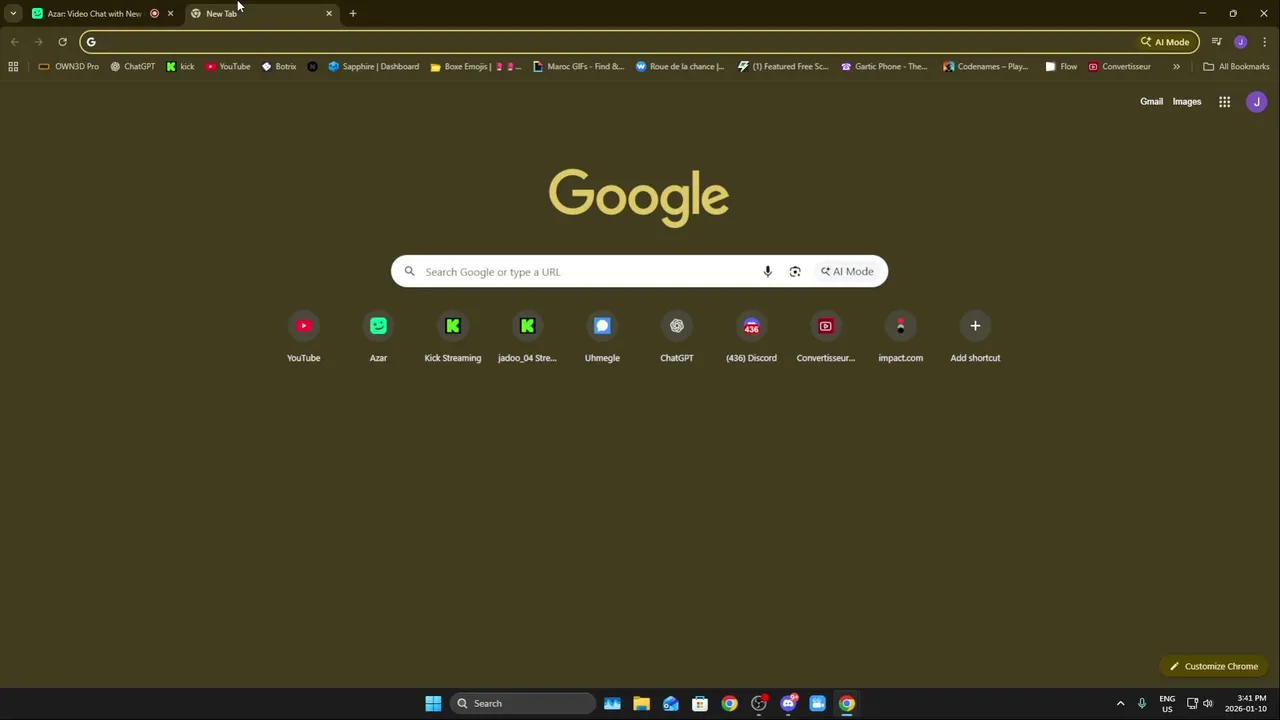Open the Sapphire | Dashboard bookmark

pos(374,67)
